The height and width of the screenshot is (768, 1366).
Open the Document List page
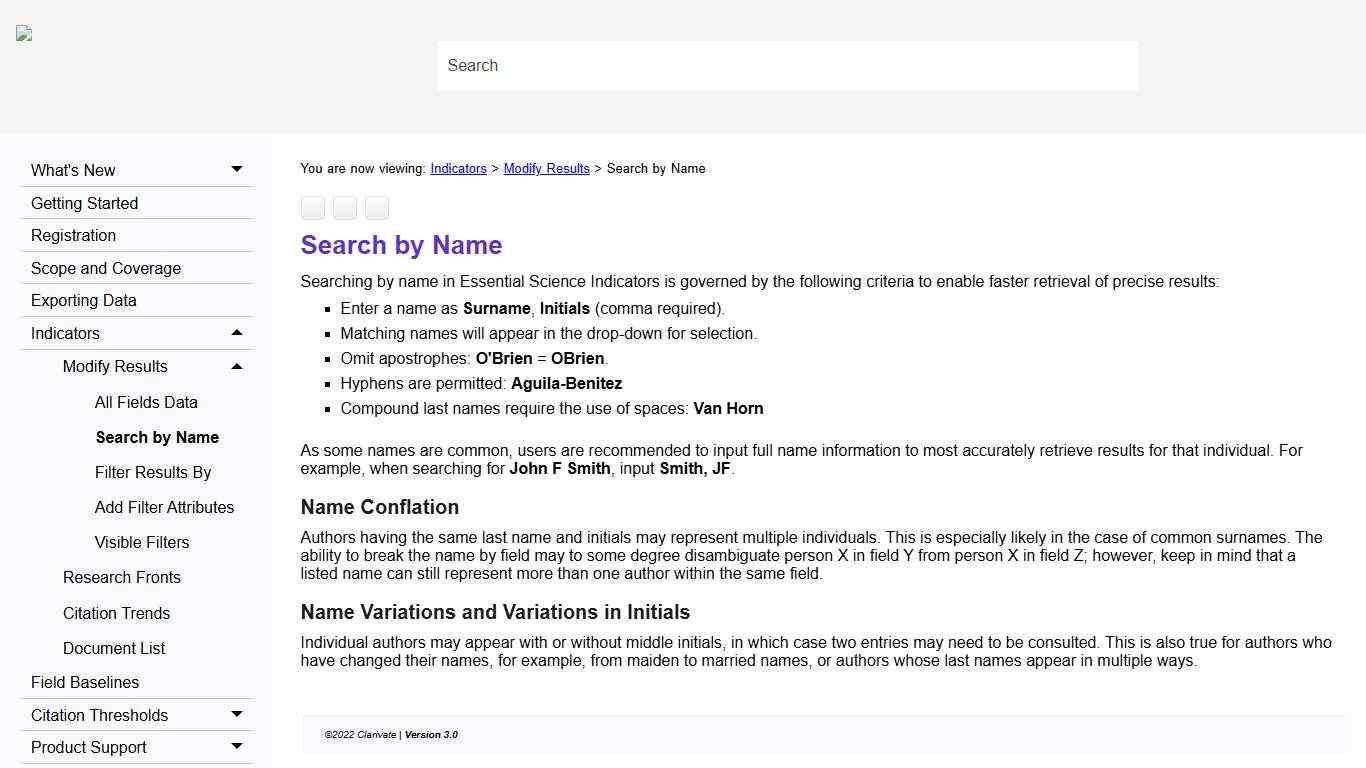114,648
